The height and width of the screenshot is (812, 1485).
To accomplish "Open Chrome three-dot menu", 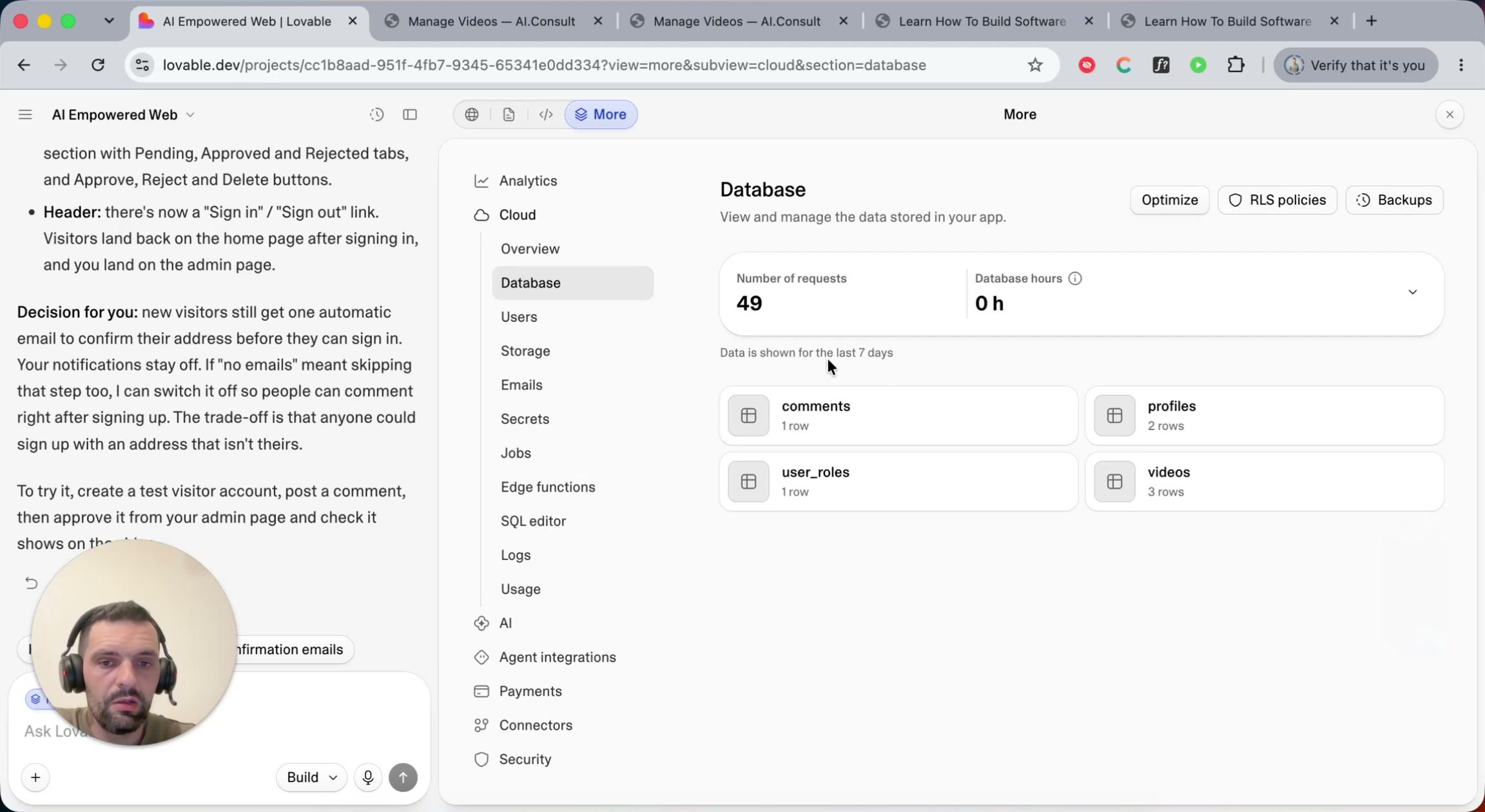I will click(x=1461, y=65).
